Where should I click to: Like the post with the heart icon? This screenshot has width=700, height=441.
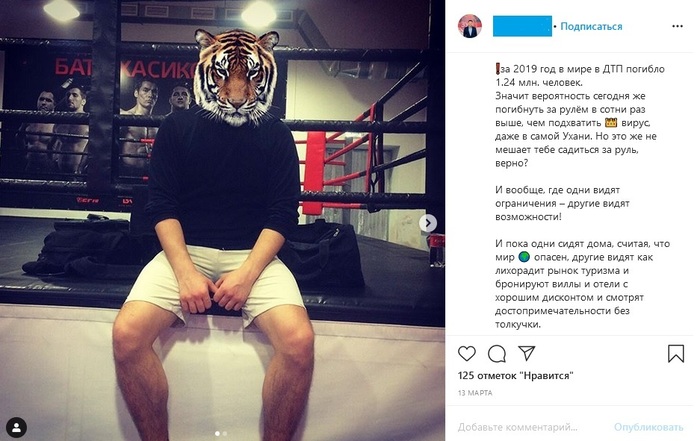pyautogui.click(x=467, y=353)
